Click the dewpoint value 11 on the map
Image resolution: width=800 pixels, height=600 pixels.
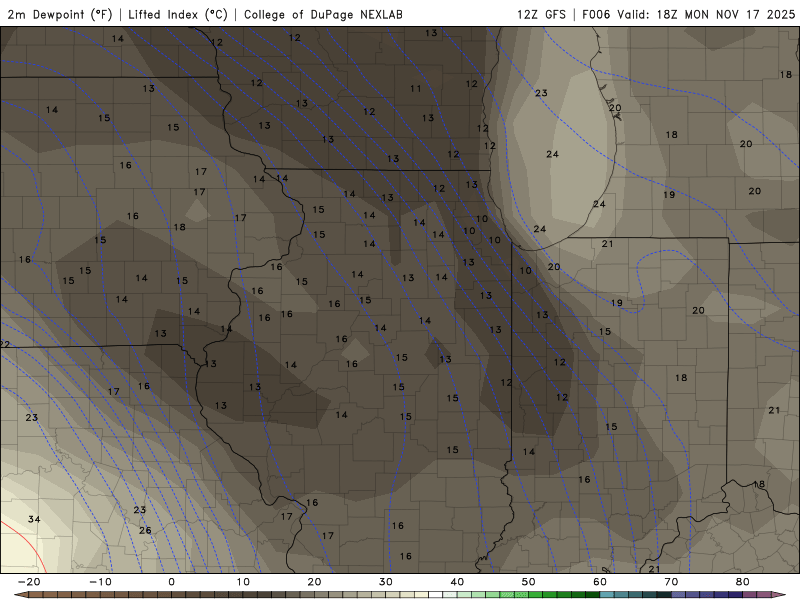tap(416, 89)
